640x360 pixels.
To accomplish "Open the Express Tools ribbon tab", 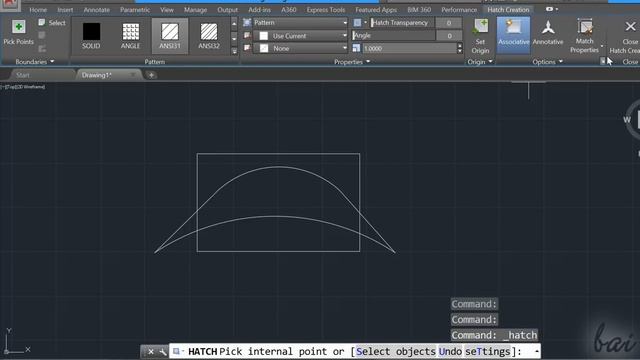I will click(x=326, y=9).
